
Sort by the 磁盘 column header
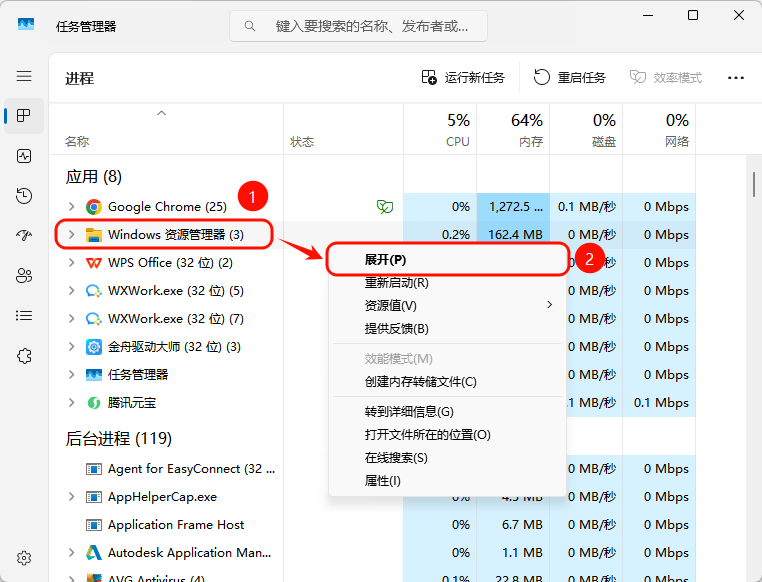point(586,129)
